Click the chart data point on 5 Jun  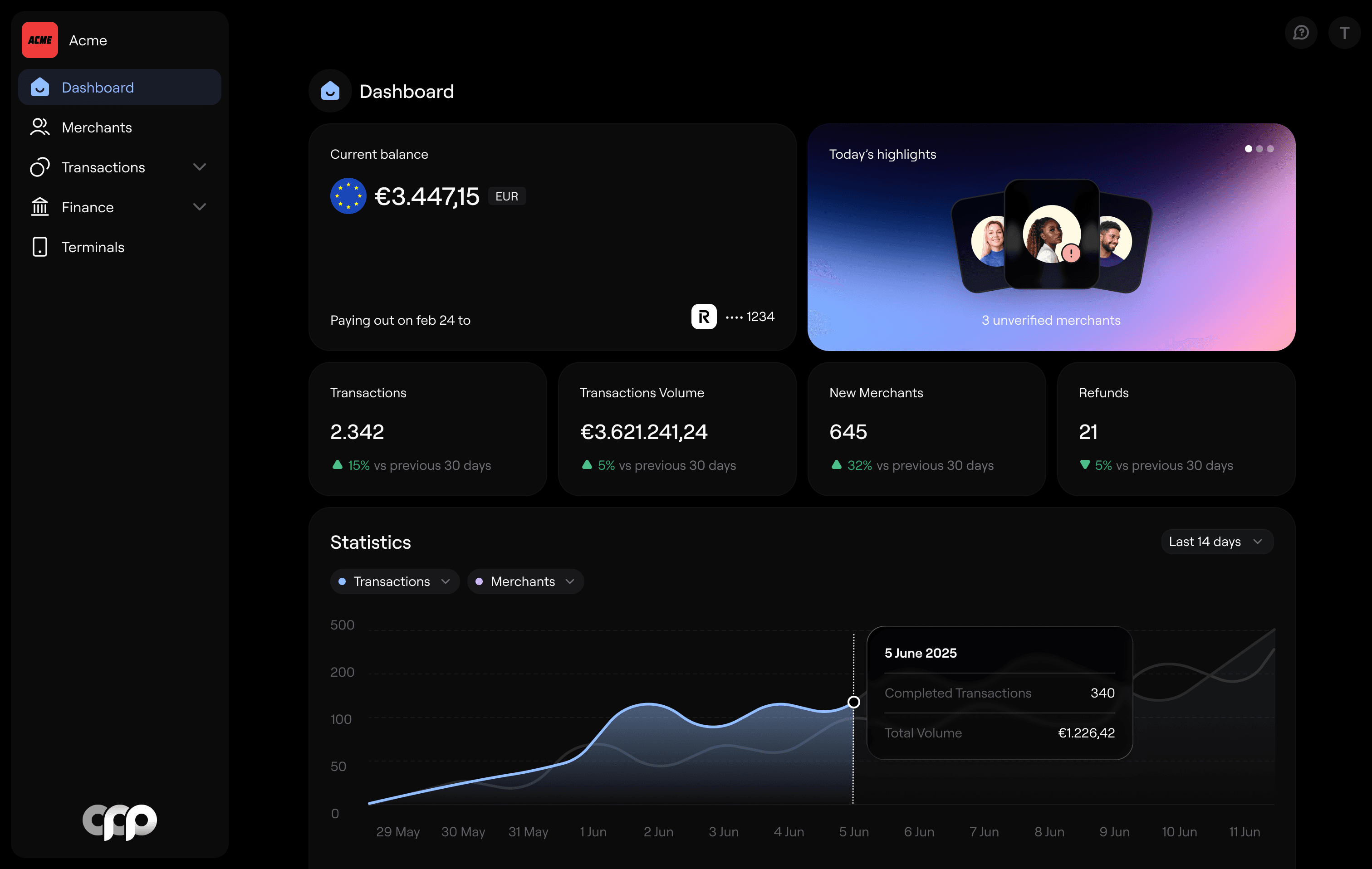[853, 702]
